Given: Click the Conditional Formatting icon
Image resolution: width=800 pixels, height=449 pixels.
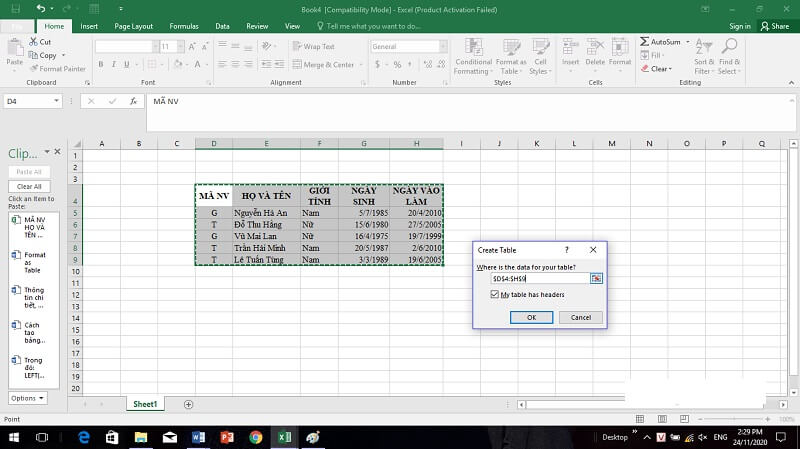Looking at the screenshot, I should coord(473,50).
